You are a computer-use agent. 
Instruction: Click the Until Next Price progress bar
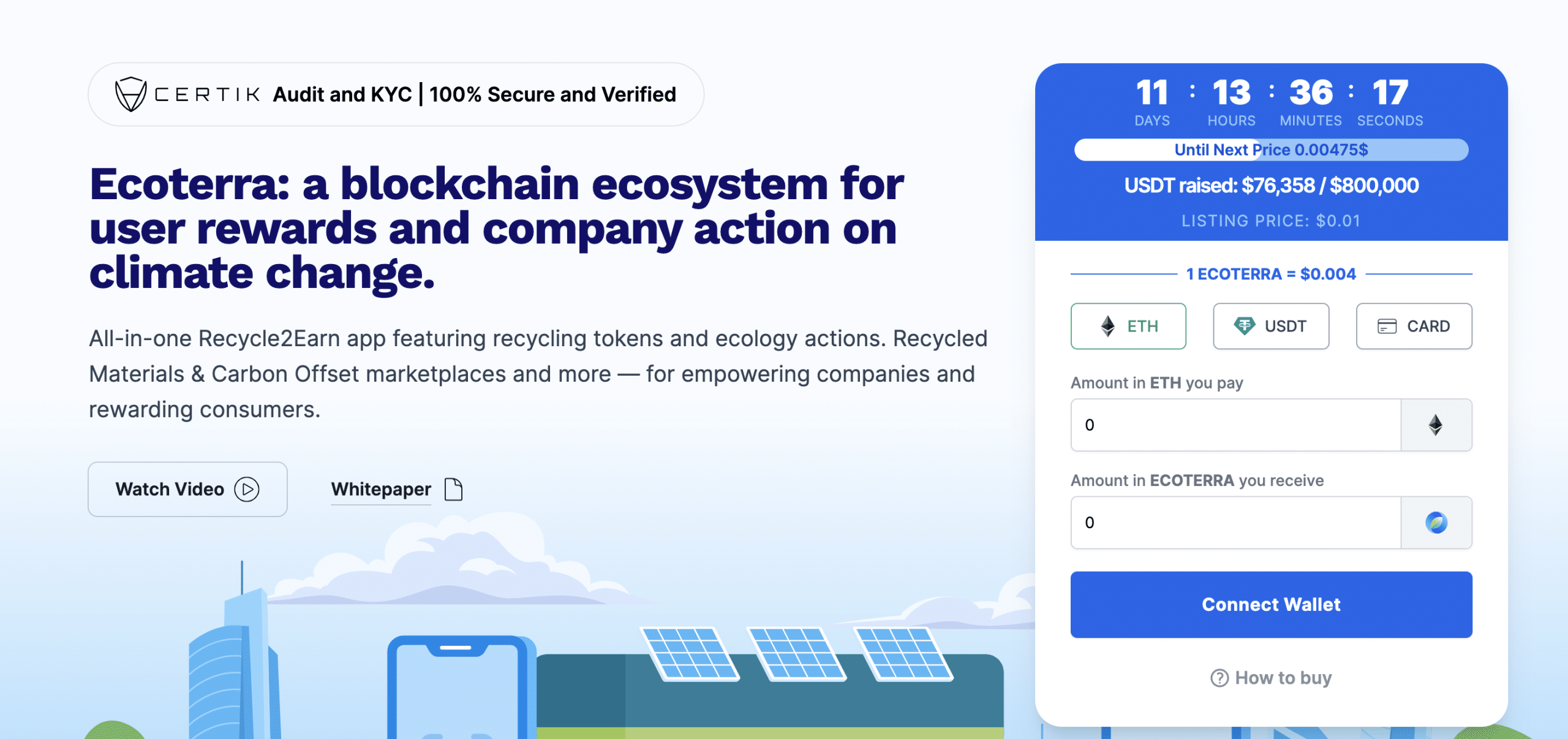[x=1271, y=150]
